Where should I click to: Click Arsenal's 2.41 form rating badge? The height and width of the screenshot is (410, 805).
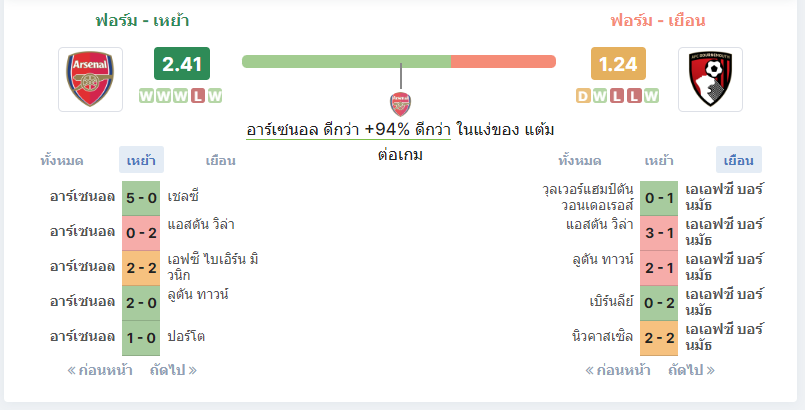tap(182, 64)
